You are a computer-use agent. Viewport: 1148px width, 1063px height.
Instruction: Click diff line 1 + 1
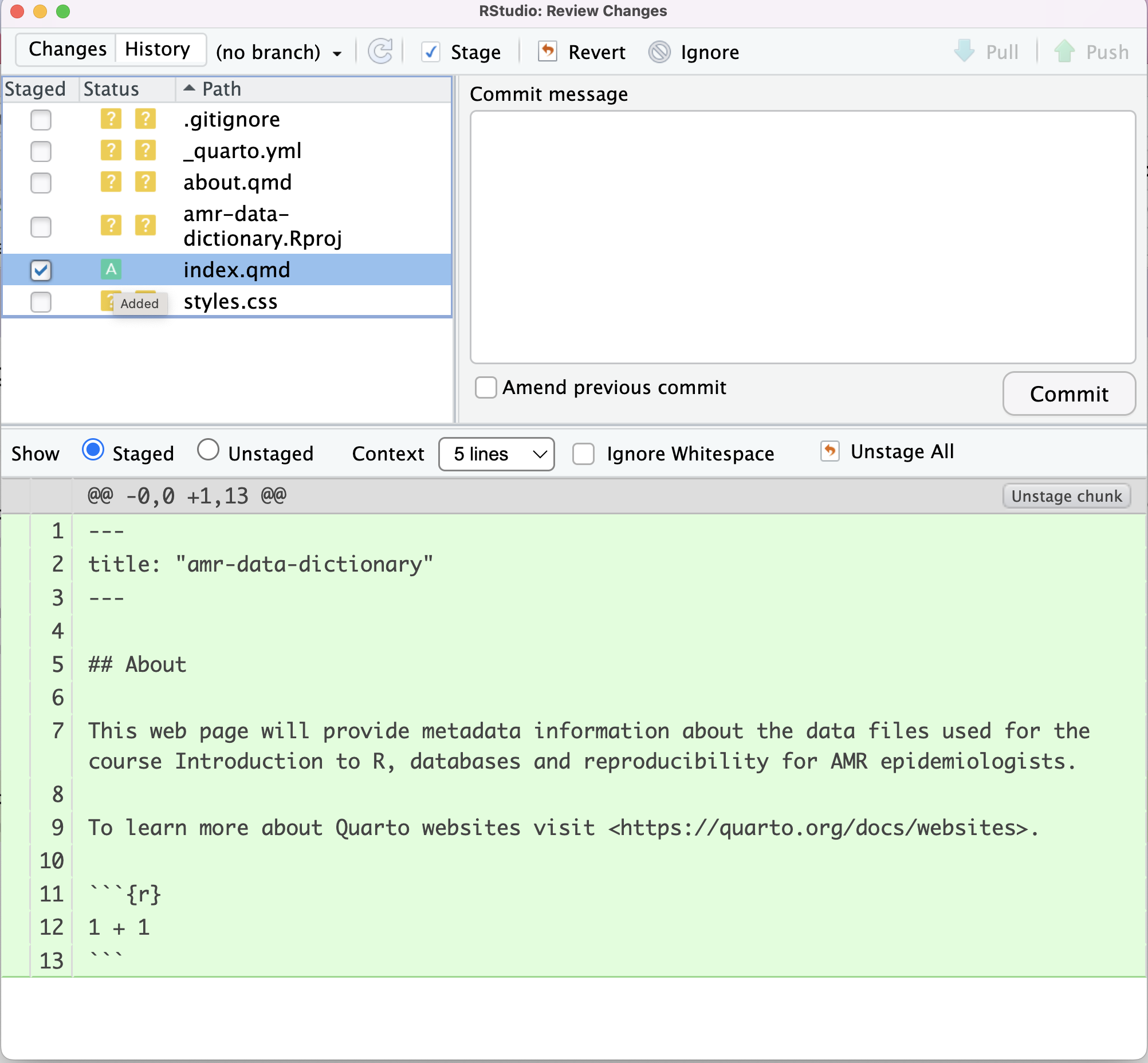pos(119,927)
